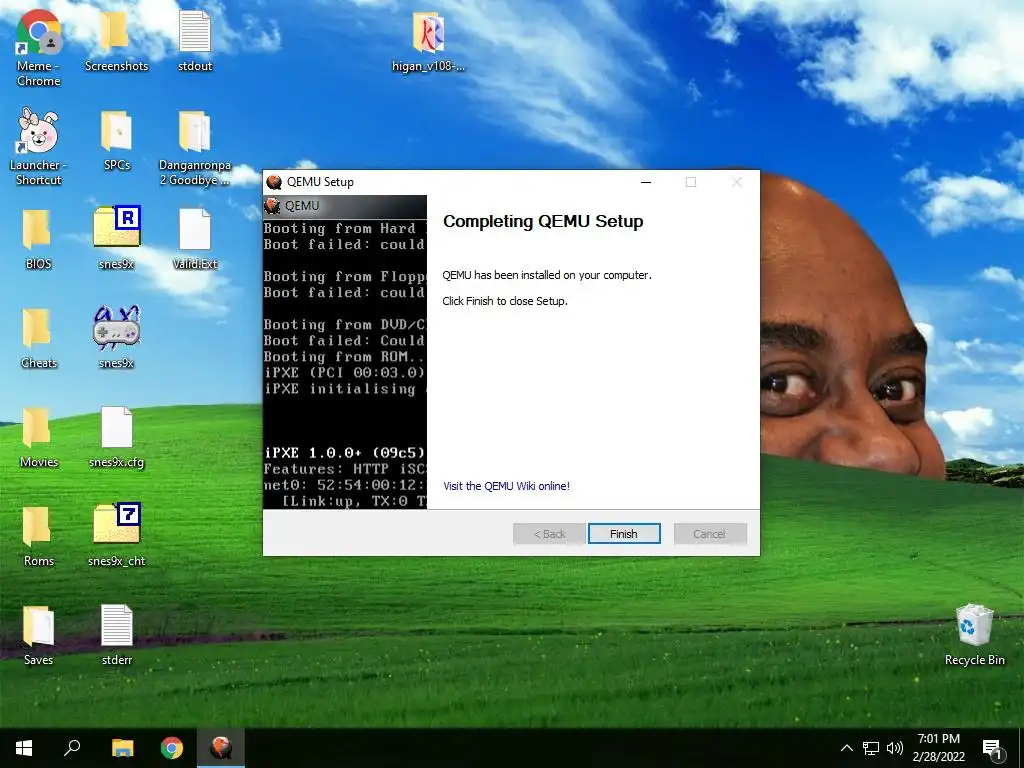The image size is (1024, 768).
Task: Click the QEMU boot console banner image
Action: pos(345,352)
